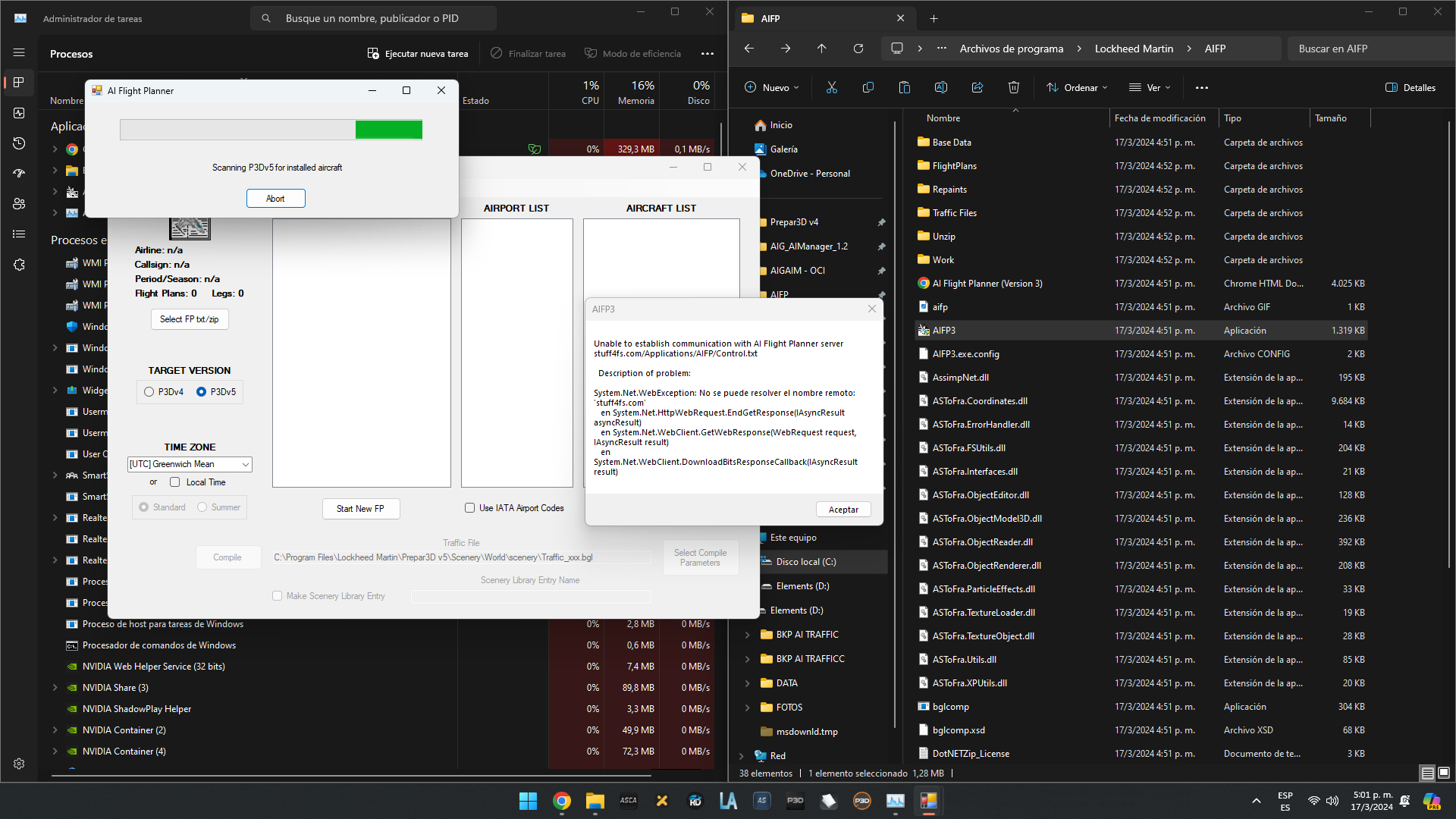
Task: Click the Rename icon in Explorer toolbar
Action: (941, 87)
